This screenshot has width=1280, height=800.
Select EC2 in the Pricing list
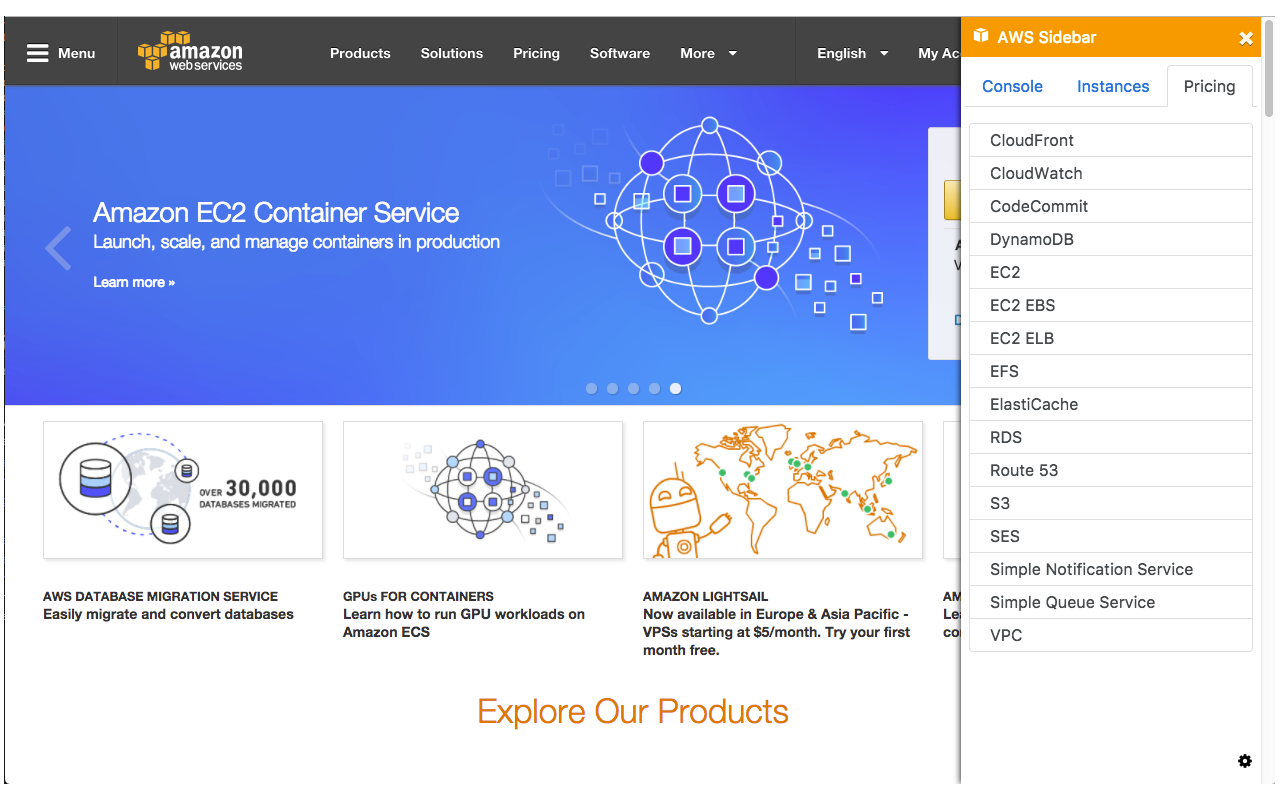[x=1110, y=272]
